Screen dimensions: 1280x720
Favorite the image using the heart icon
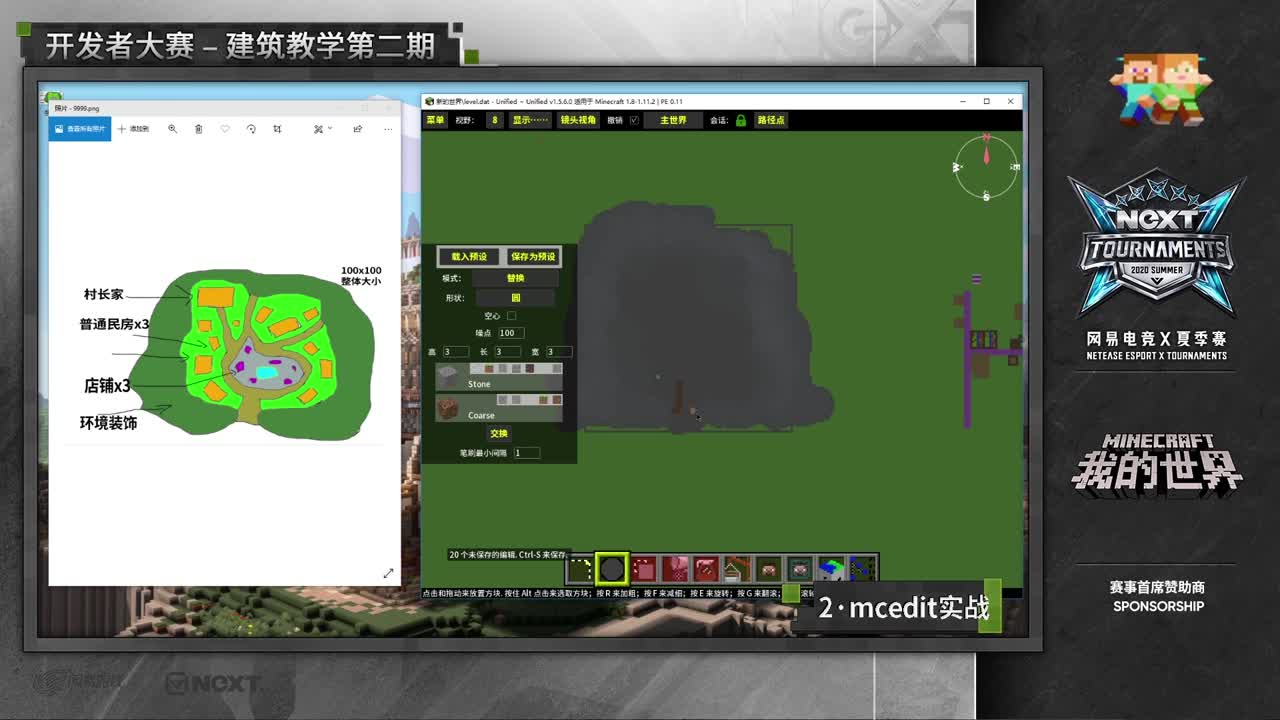coord(225,129)
